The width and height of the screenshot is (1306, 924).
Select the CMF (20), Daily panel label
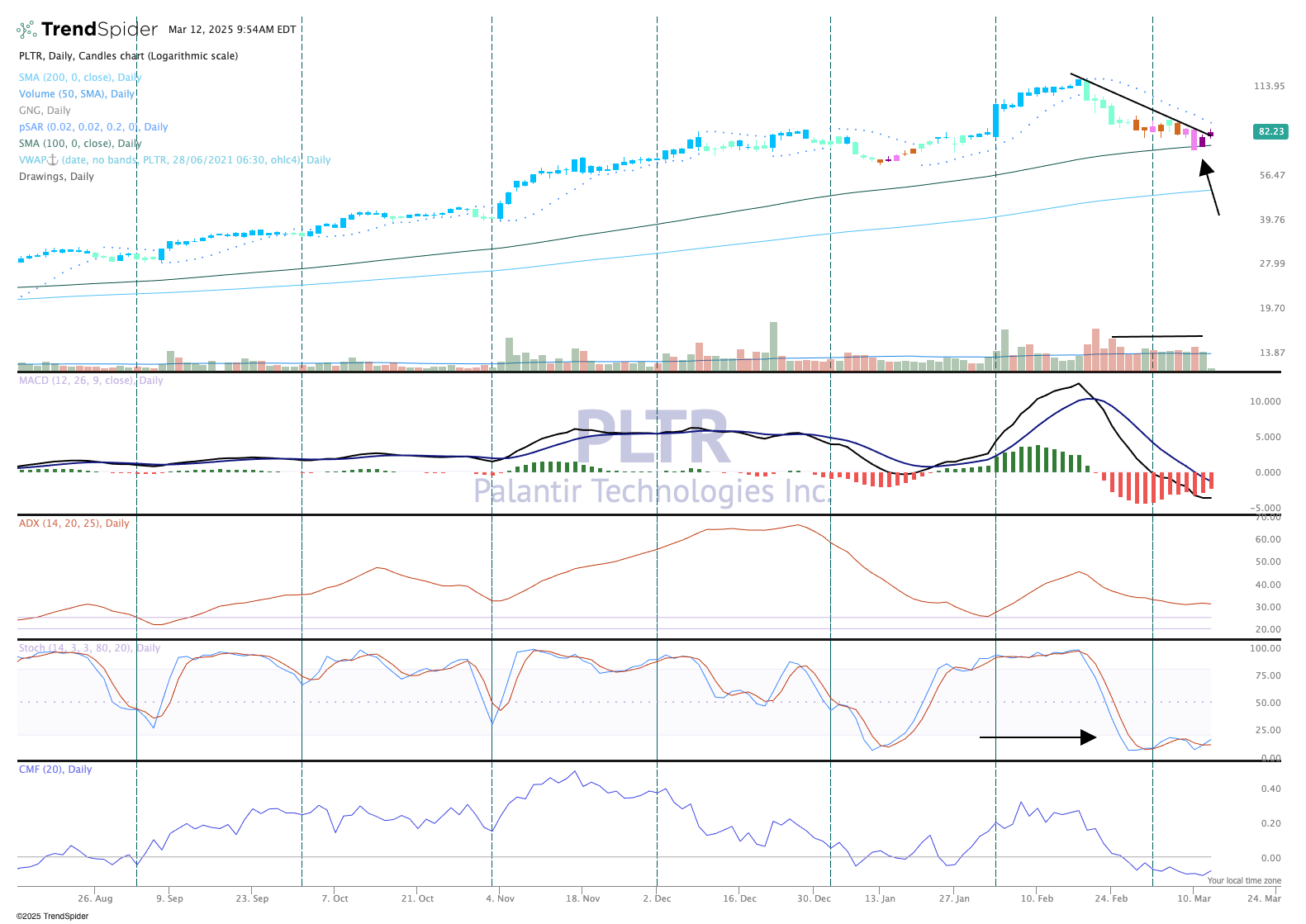click(55, 770)
